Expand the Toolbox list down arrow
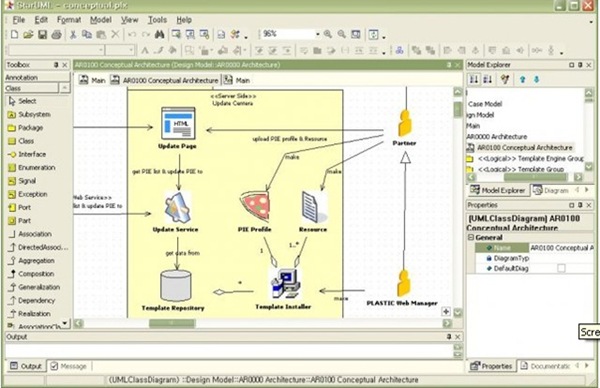600x388 pixels. [65, 323]
